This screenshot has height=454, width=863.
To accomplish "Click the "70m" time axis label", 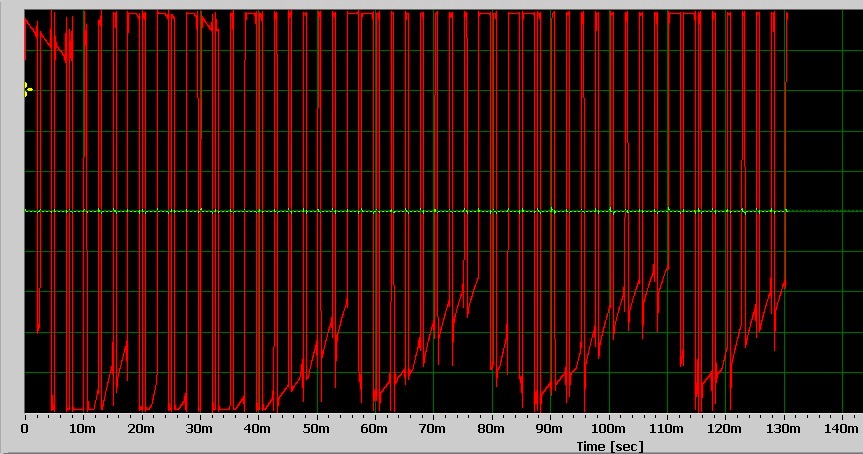I will tap(433, 429).
